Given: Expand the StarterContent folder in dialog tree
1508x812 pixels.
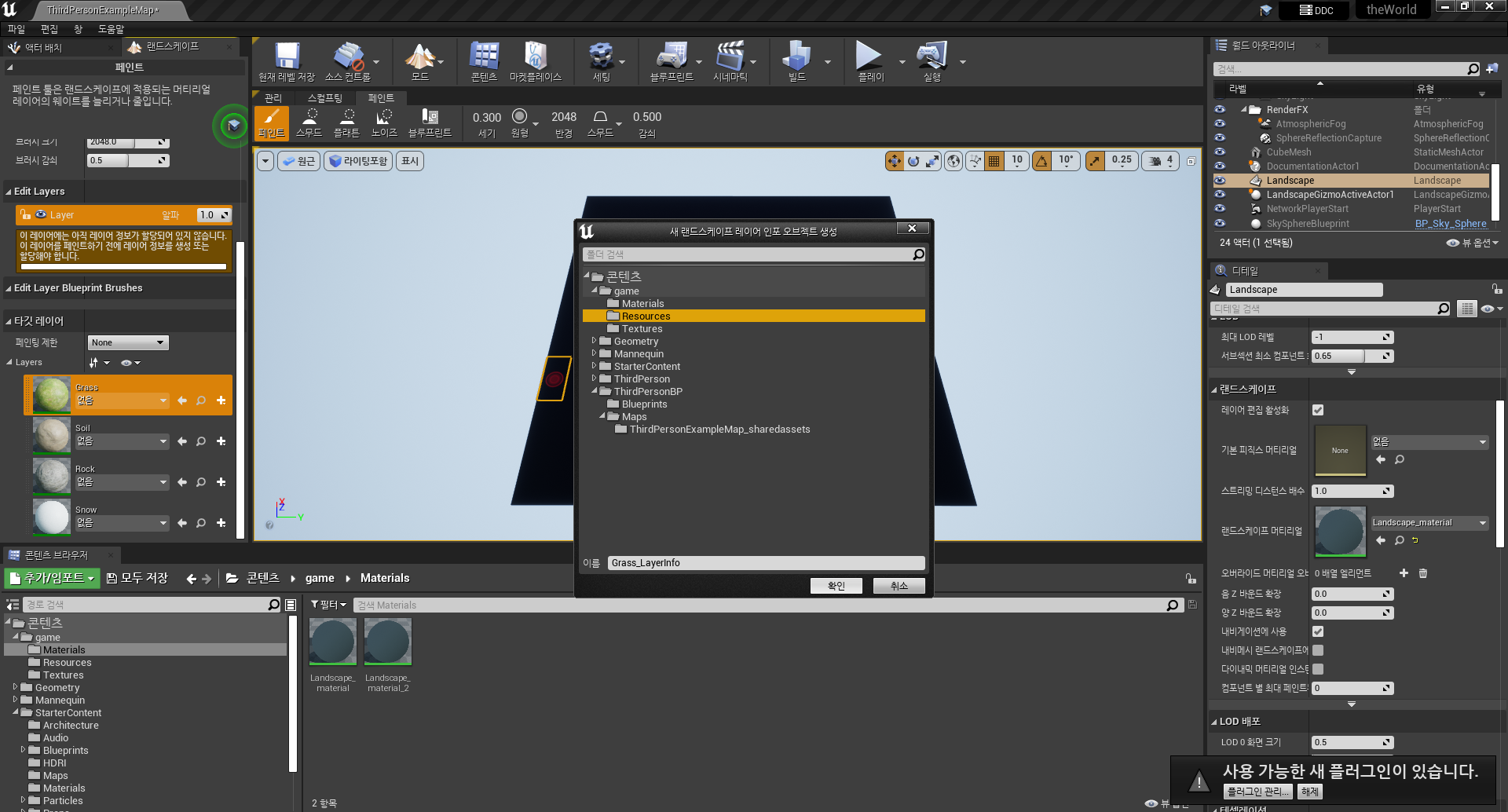Looking at the screenshot, I should pyautogui.click(x=594, y=366).
